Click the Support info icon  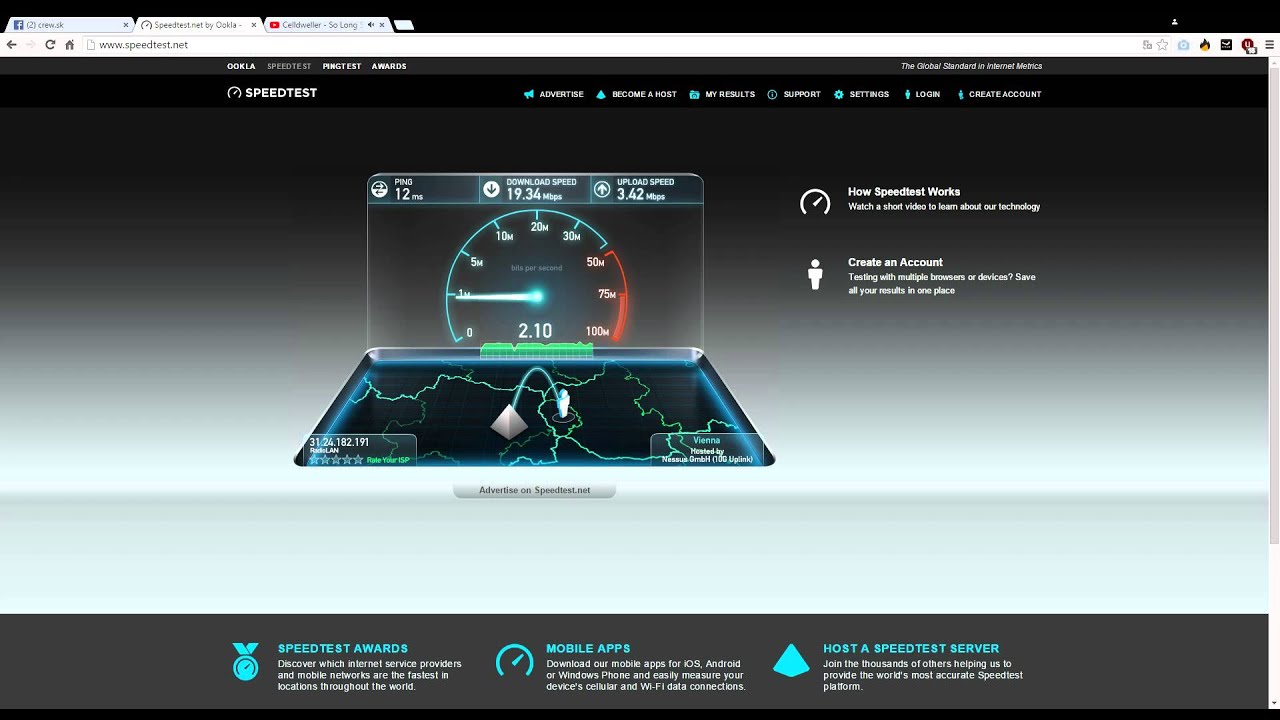pos(772,94)
